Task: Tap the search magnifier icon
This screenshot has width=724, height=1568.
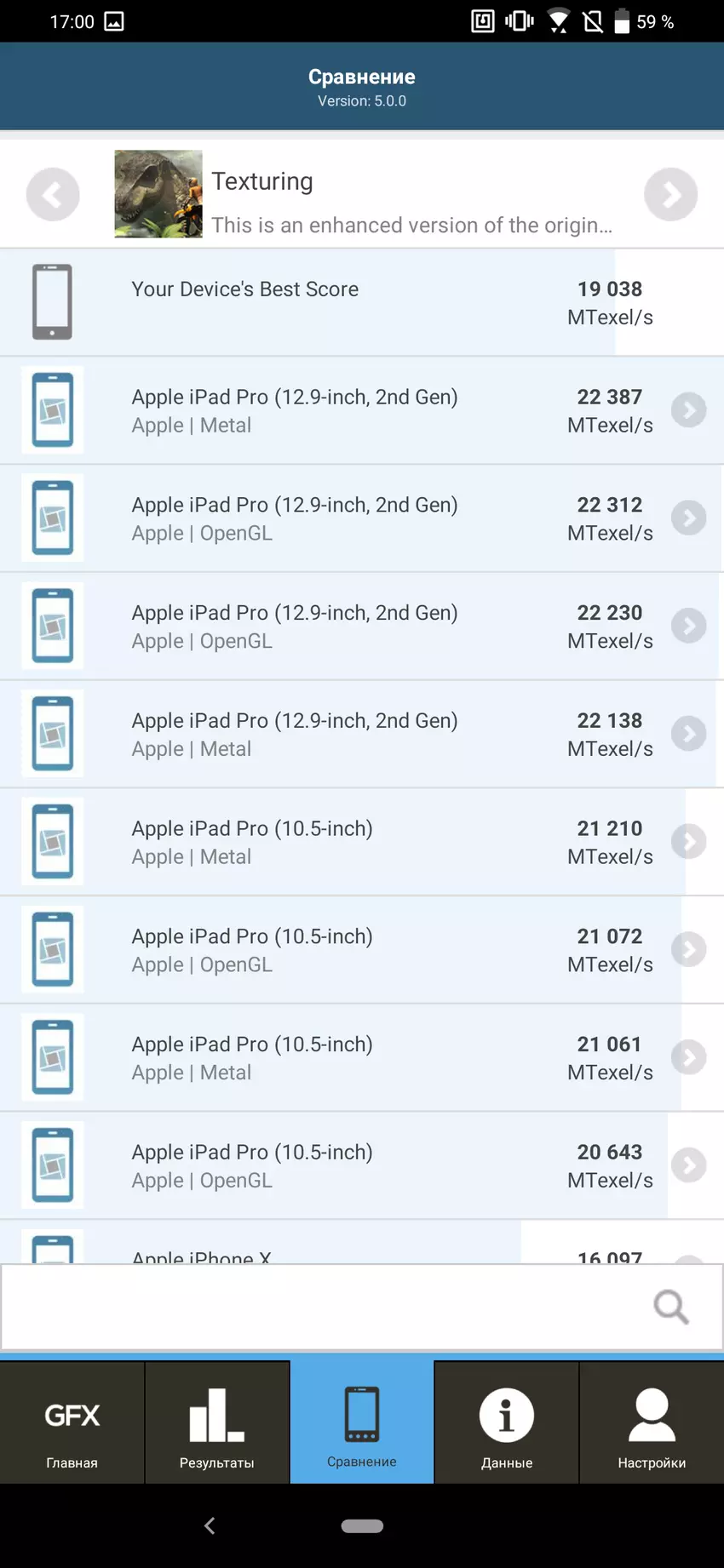Action: [670, 1307]
